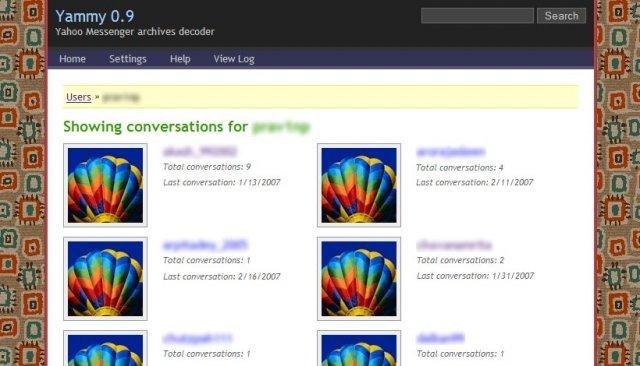Open username link above Total conversations: 4
Viewport: 640px width, 366px height.
451,152
